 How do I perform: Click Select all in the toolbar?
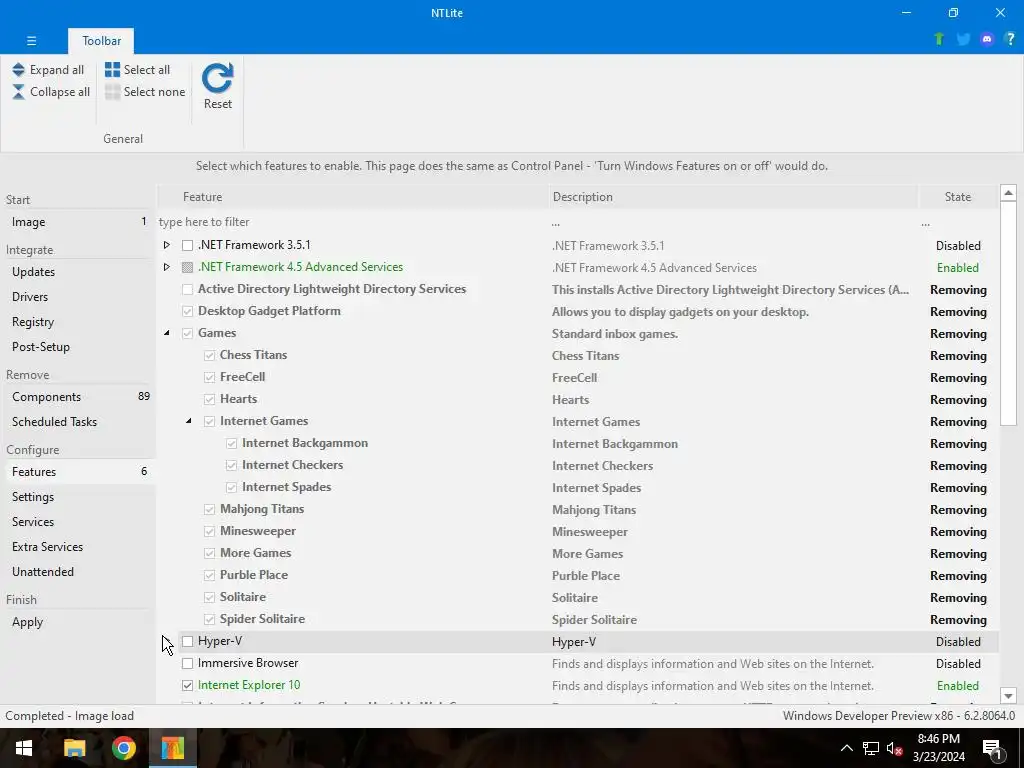click(x=137, y=70)
